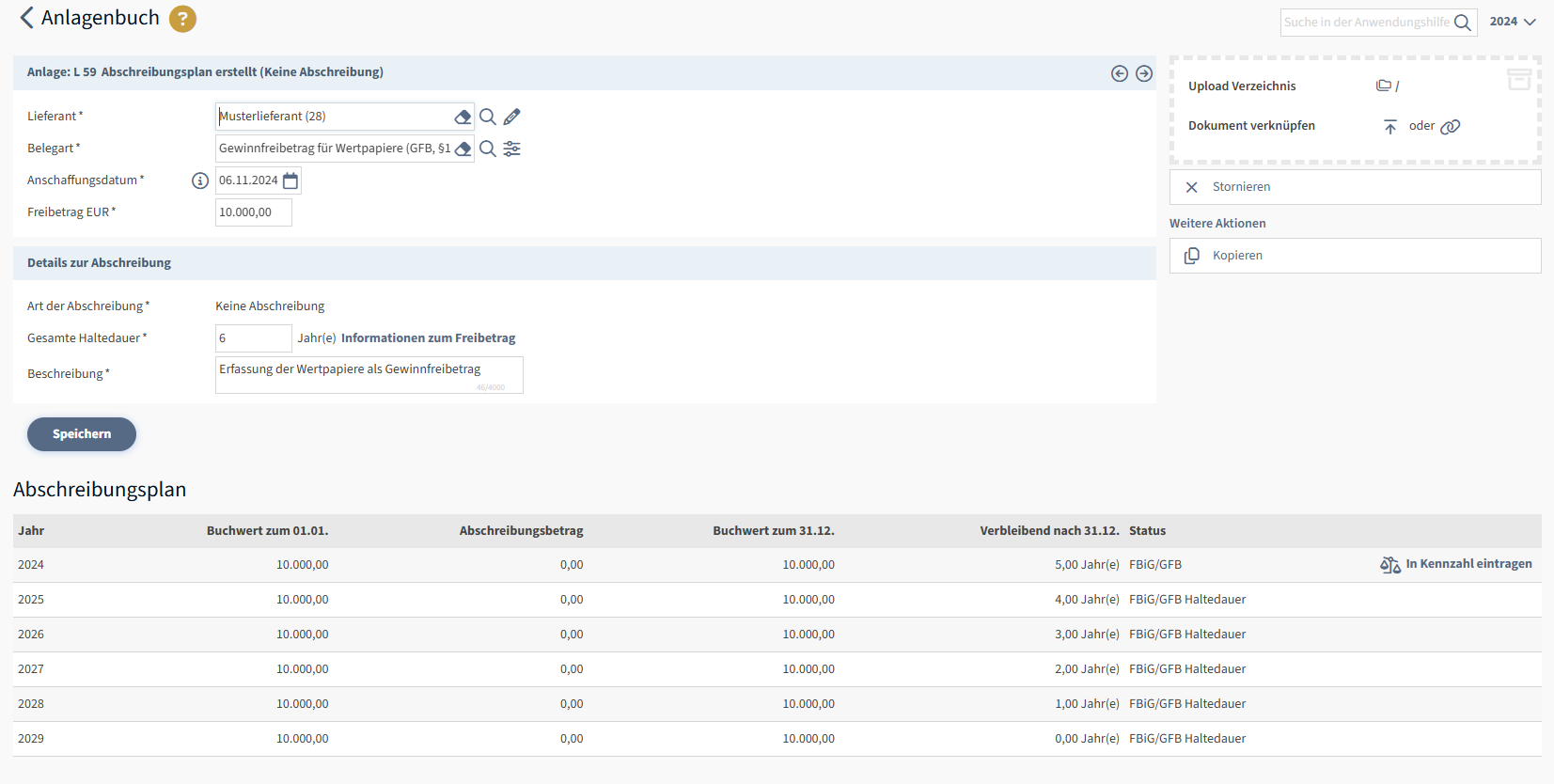The width and height of the screenshot is (1554, 784).
Task: Navigate to previous Anlage arrow
Action: (1120, 73)
